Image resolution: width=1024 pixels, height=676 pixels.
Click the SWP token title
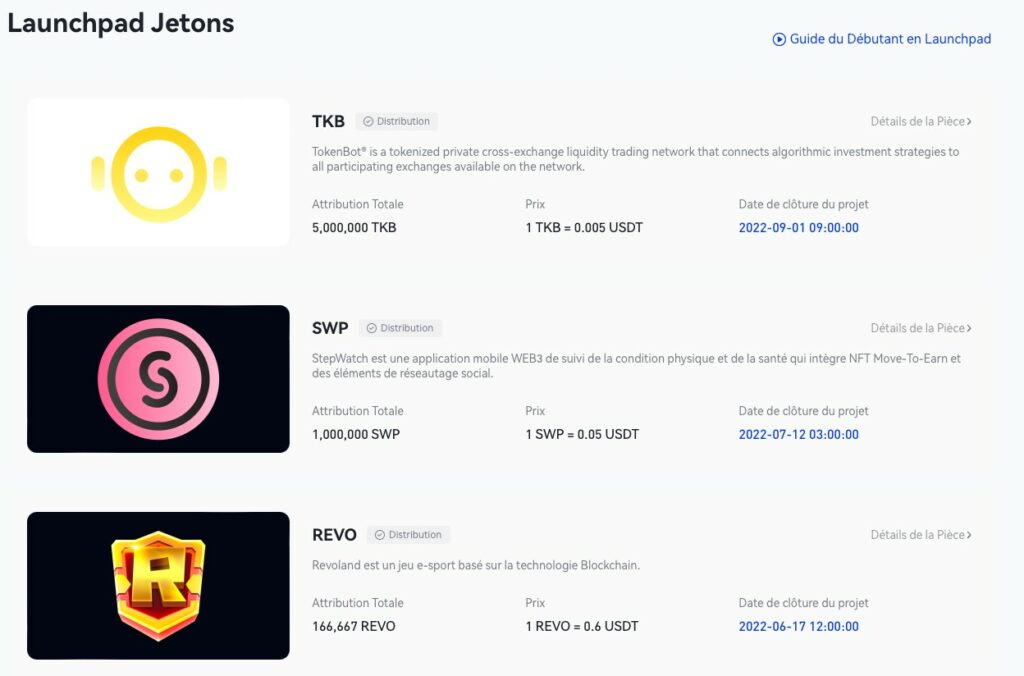(x=330, y=328)
